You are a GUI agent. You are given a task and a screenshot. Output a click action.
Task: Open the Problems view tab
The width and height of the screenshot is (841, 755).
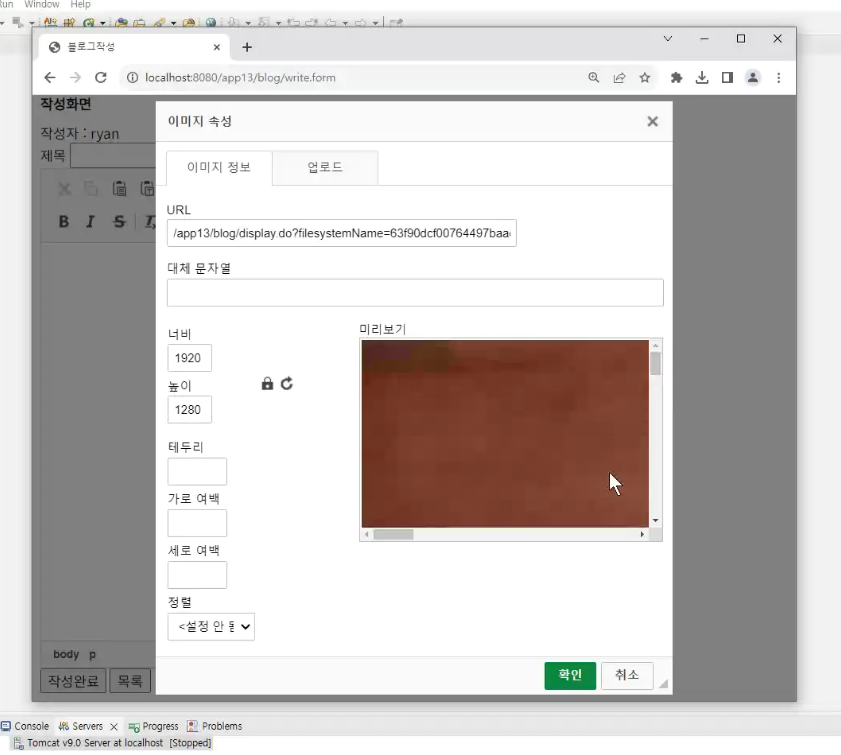[x=215, y=726]
